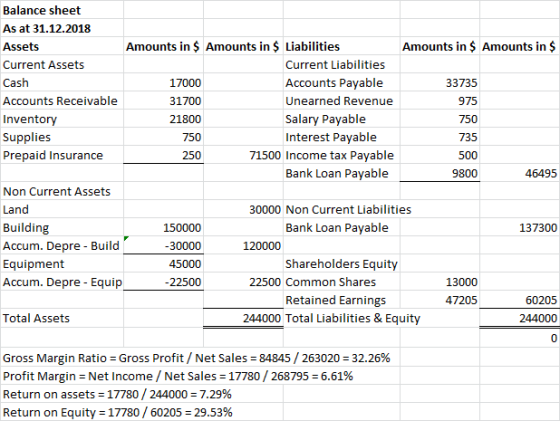The height and width of the screenshot is (421, 560).
Task: Select the 'Current Liabilities' cell
Action: tap(341, 64)
